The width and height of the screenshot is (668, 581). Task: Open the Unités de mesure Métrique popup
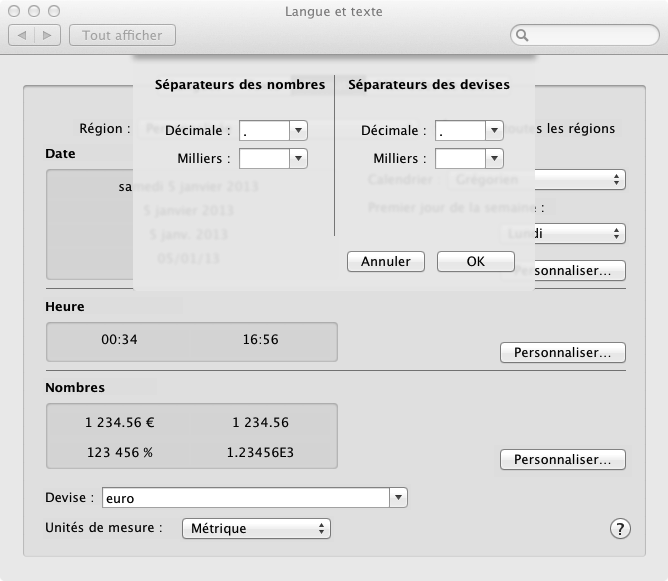256,528
